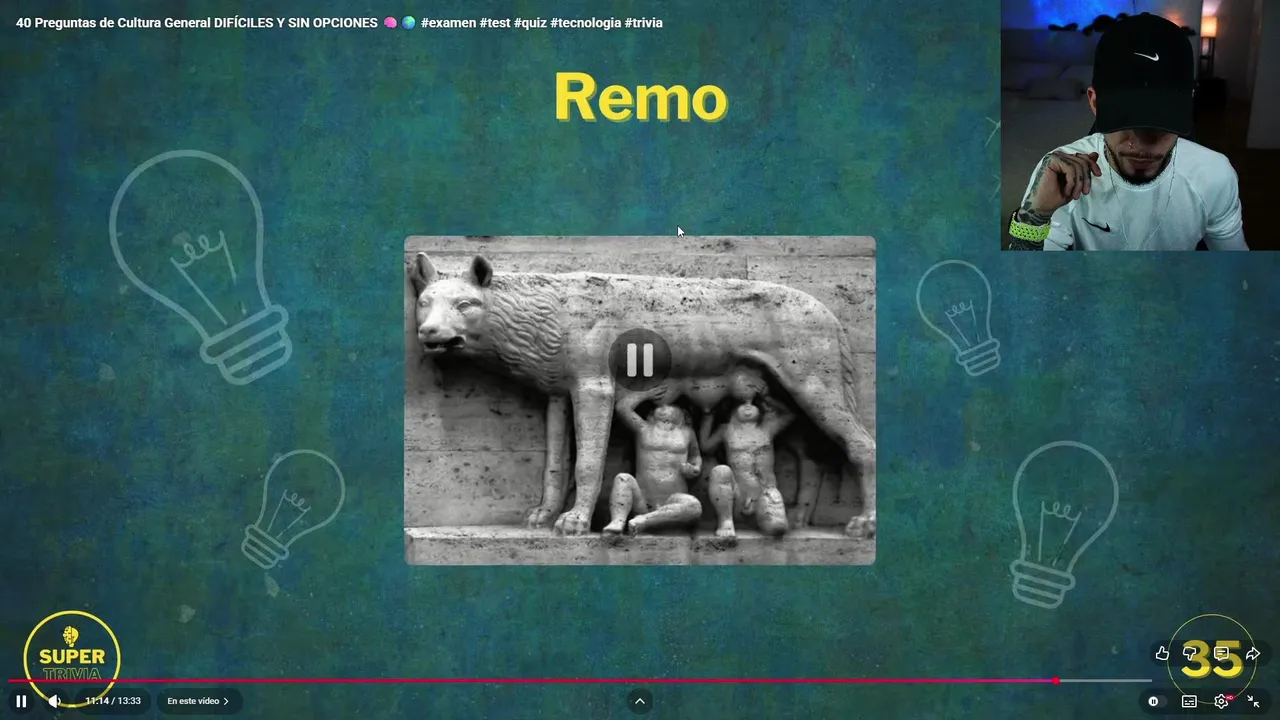
Task: Exit full screen mode
Action: 1253,701
